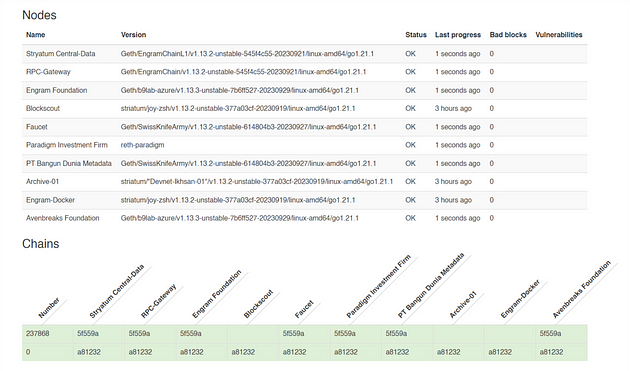Click Blockscout's 3 hours ago progress
This screenshot has height=371, width=630.
point(453,109)
